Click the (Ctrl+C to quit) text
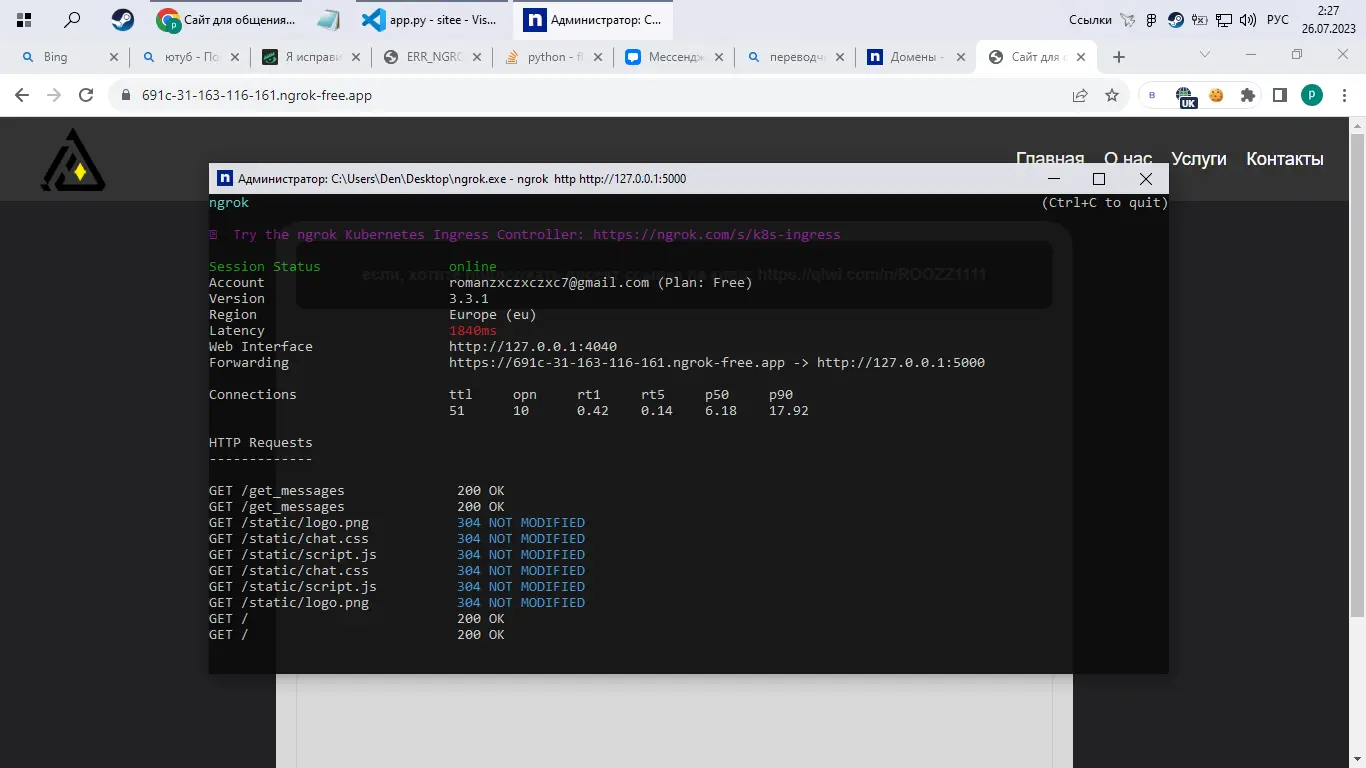This screenshot has height=768, width=1366. [x=1105, y=203]
